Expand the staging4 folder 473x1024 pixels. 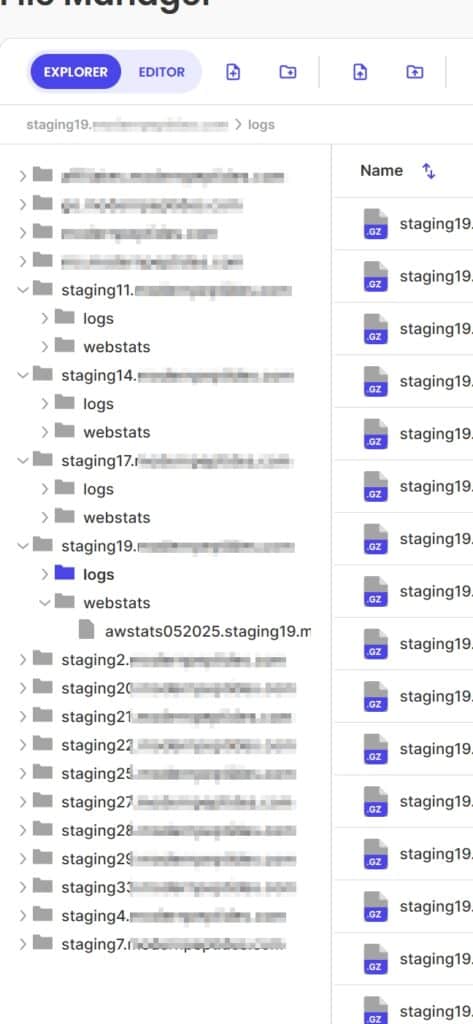tap(23, 916)
